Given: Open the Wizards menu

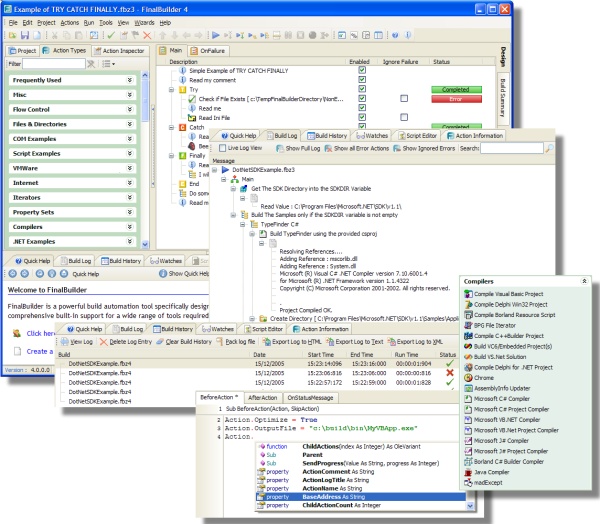Looking at the screenshot, I should tap(144, 23).
